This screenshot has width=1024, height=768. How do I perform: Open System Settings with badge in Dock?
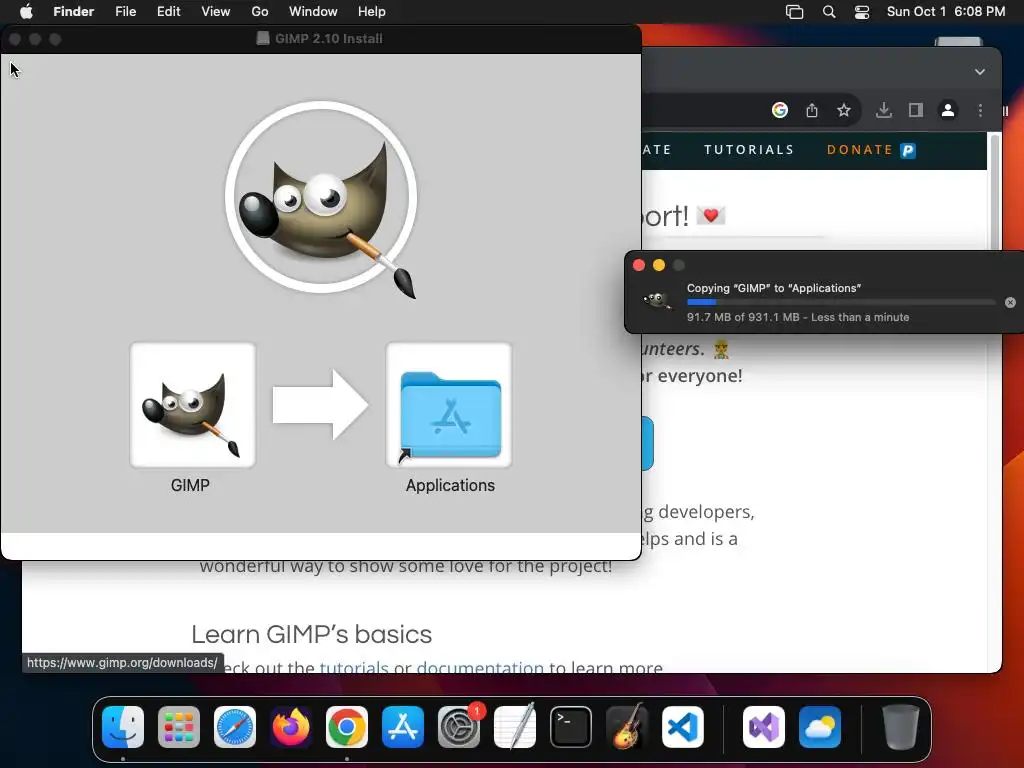(x=459, y=727)
